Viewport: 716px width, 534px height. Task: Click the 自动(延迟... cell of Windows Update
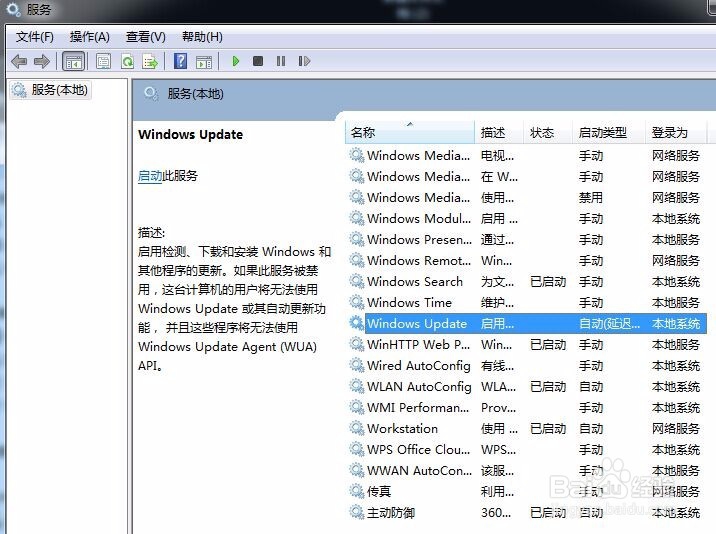(609, 323)
